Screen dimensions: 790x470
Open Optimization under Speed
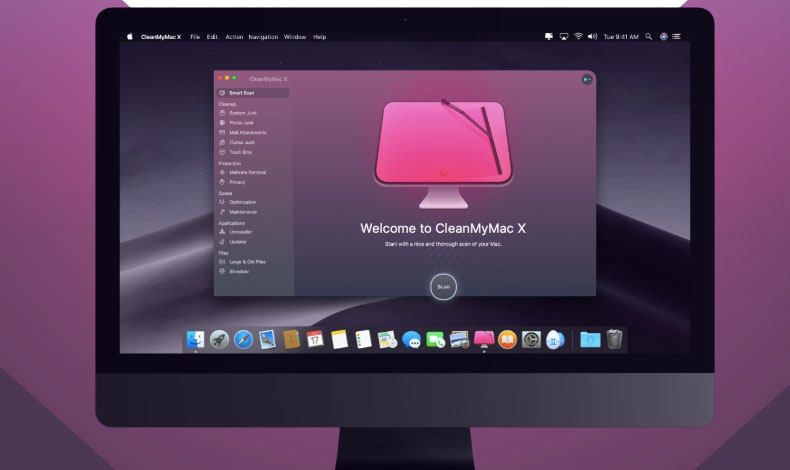point(243,202)
